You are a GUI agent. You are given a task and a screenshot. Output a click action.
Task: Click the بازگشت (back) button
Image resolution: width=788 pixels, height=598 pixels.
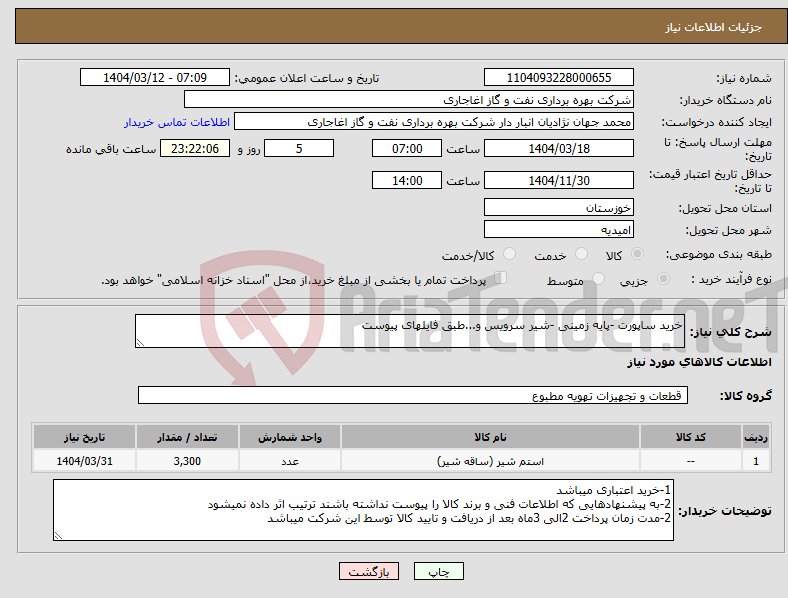click(x=369, y=571)
